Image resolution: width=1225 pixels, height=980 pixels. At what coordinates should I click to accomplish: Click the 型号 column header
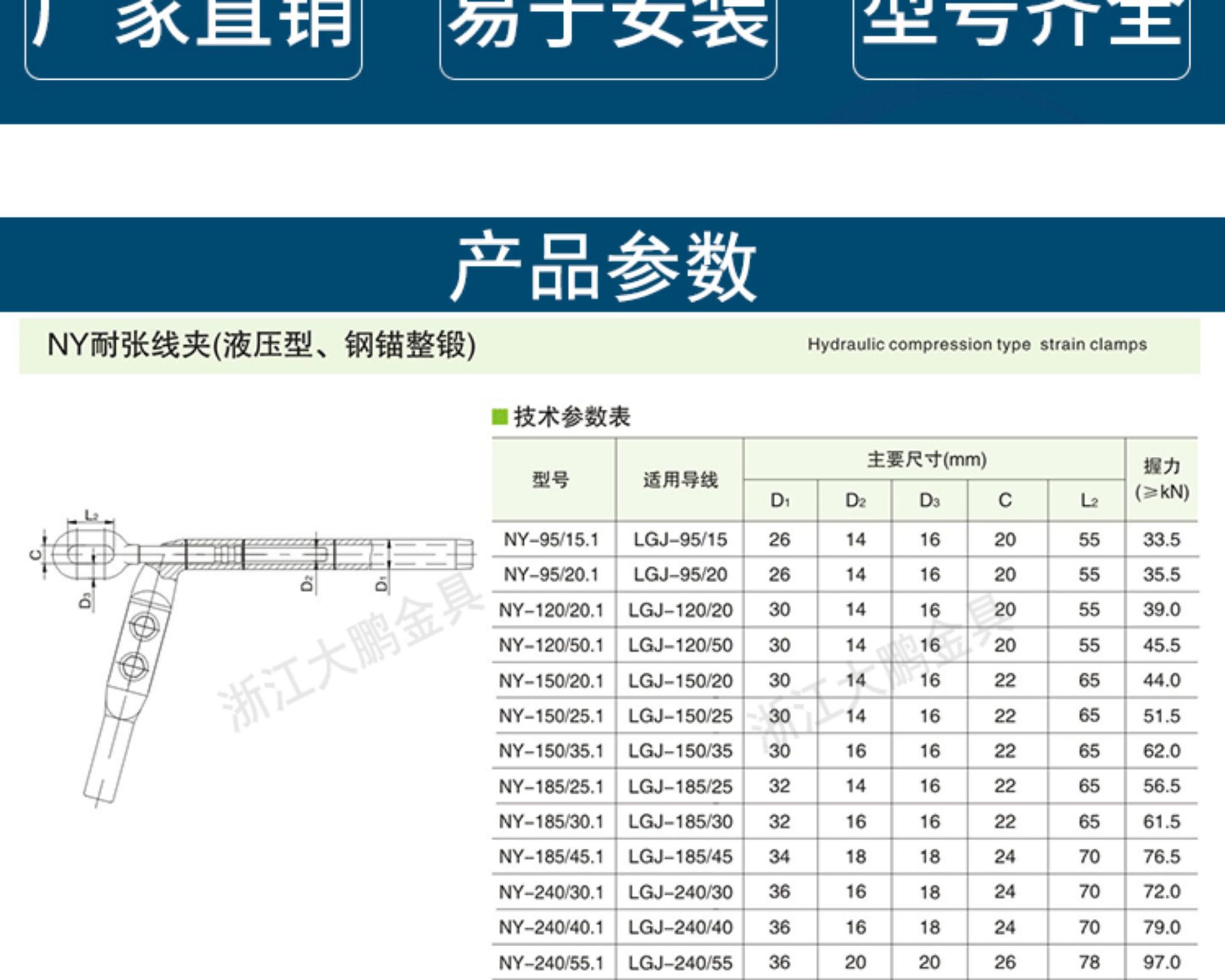(551, 479)
